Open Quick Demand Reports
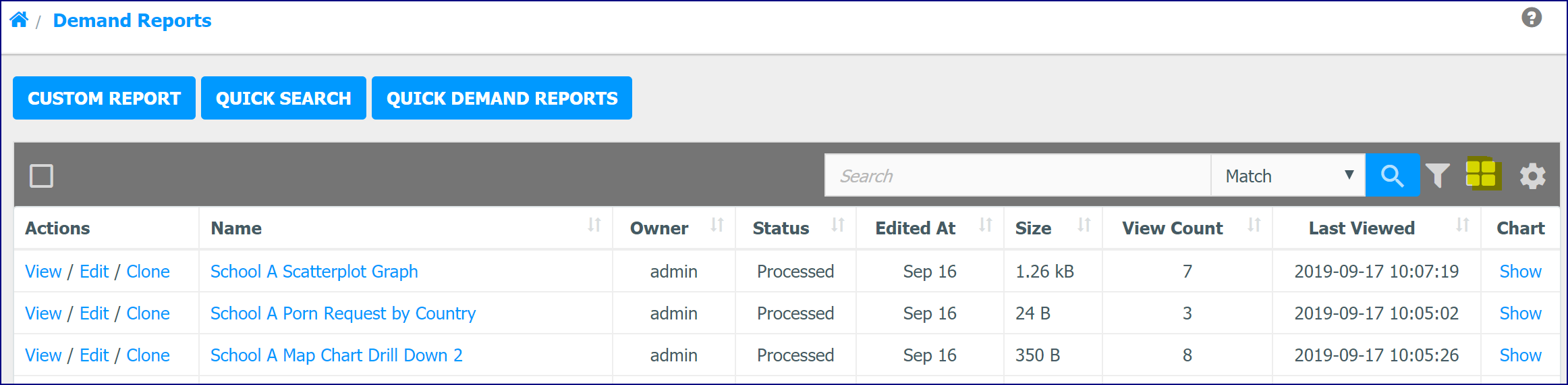The width and height of the screenshot is (1568, 385). click(x=502, y=98)
